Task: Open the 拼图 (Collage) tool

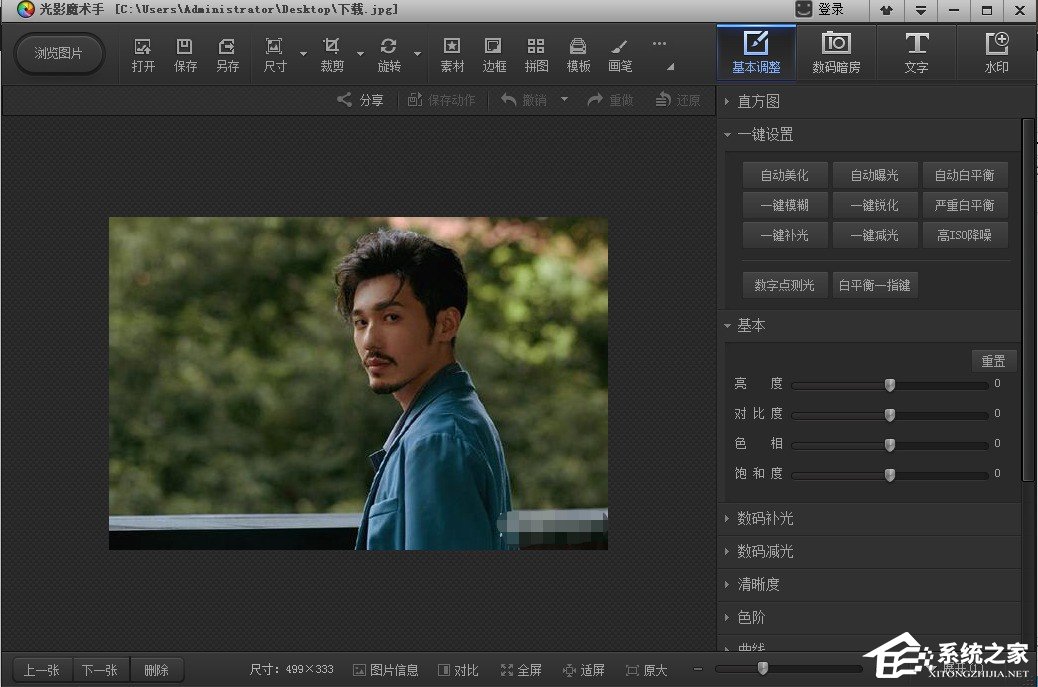Action: [x=536, y=54]
